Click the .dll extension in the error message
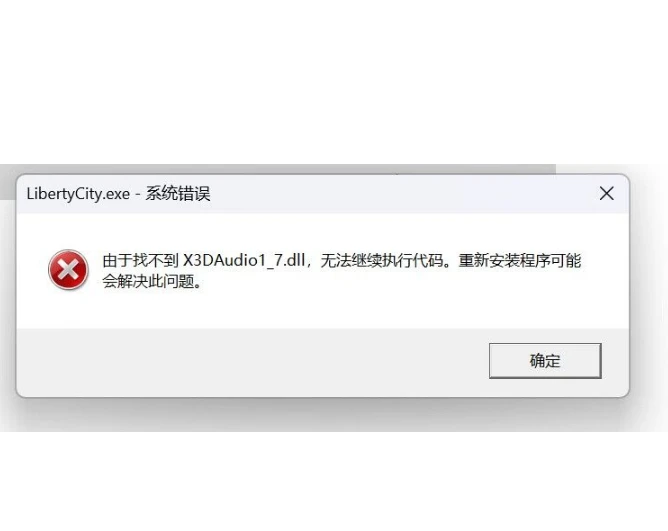 [293, 260]
